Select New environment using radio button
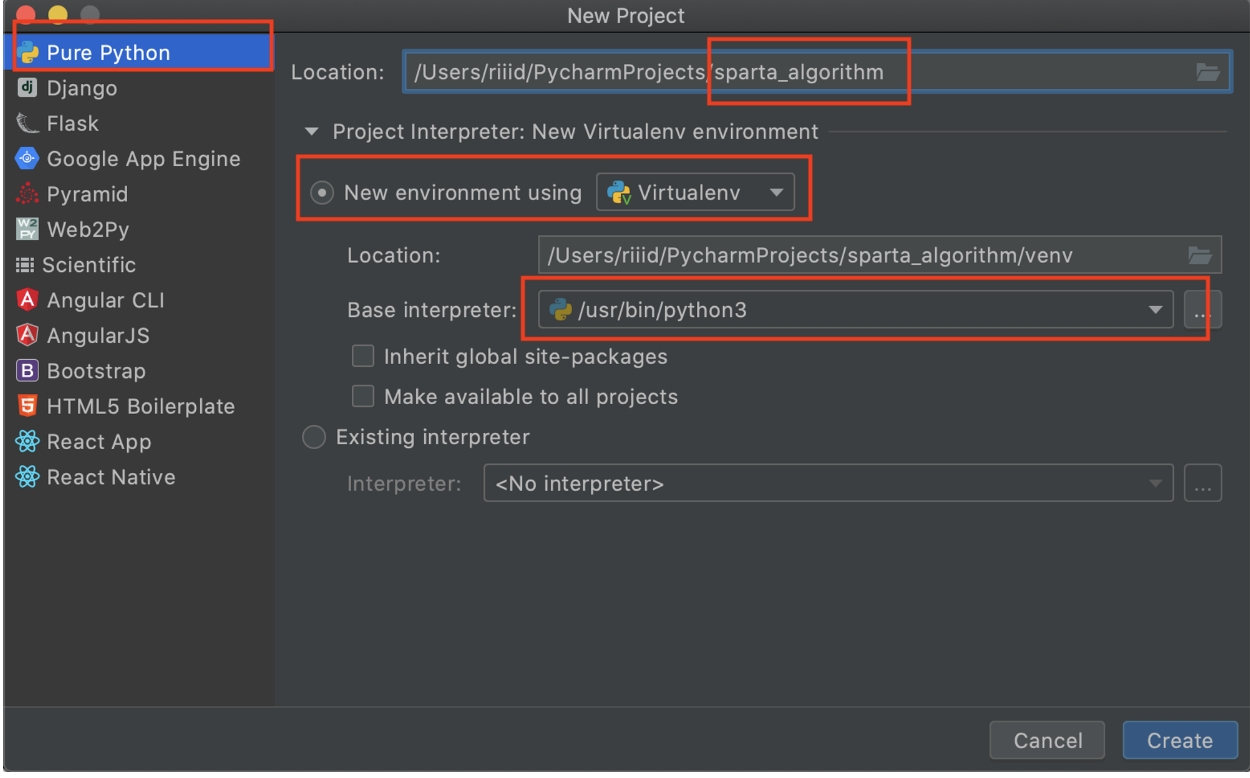The height and width of the screenshot is (778, 1250). point(324,193)
